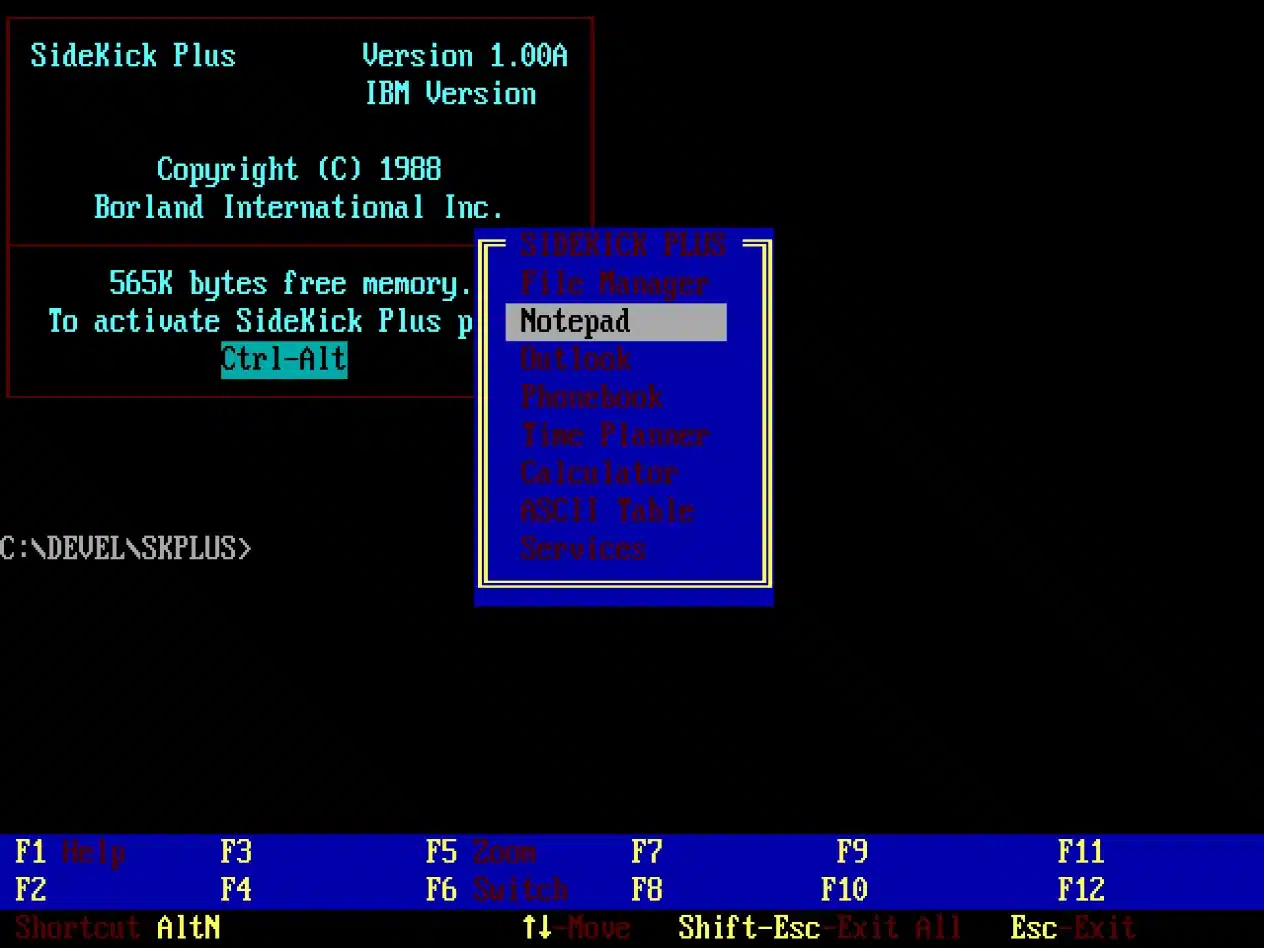Select the highlighted Notepad entry
This screenshot has width=1264, height=948.
tap(616, 322)
